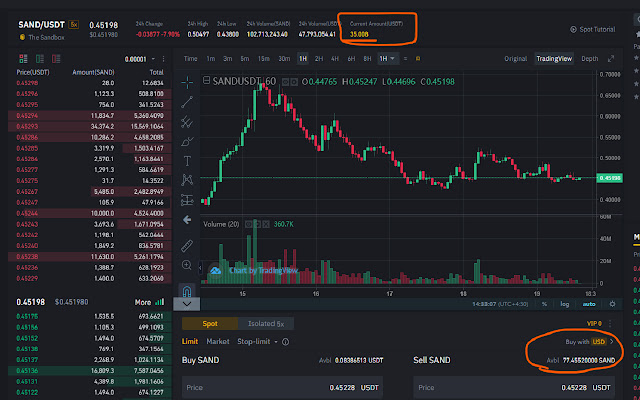
Task: Click Buy with USD link
Action: (x=589, y=342)
